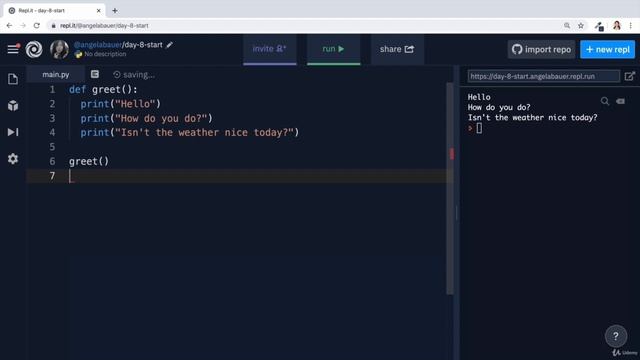640x360 pixels.
Task: Search the console output
Action: [x=604, y=101]
